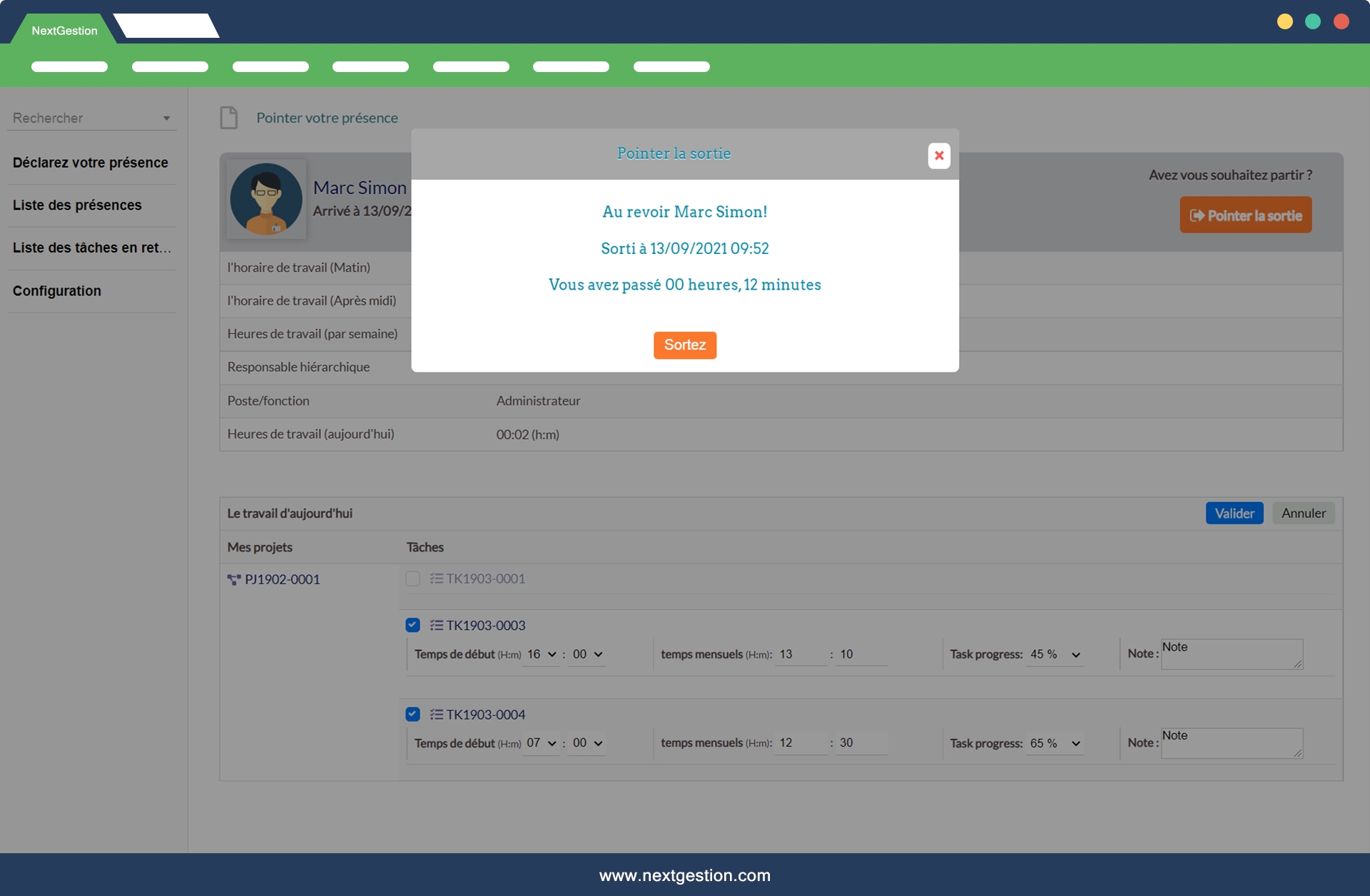Click the blue Valider button
Viewport: 1370px width, 896px height.
click(x=1234, y=514)
